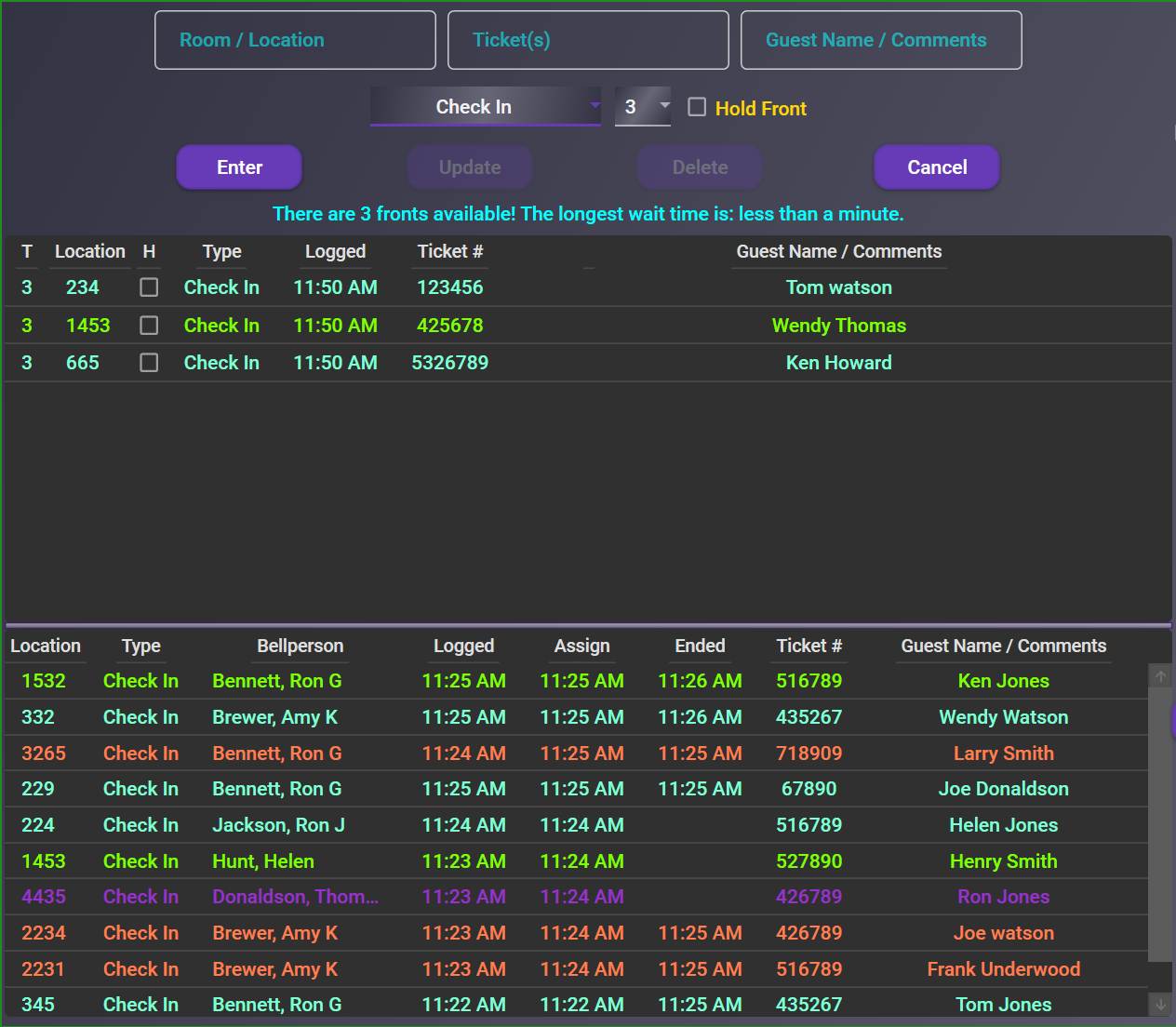Click the Cancel button

936,167
